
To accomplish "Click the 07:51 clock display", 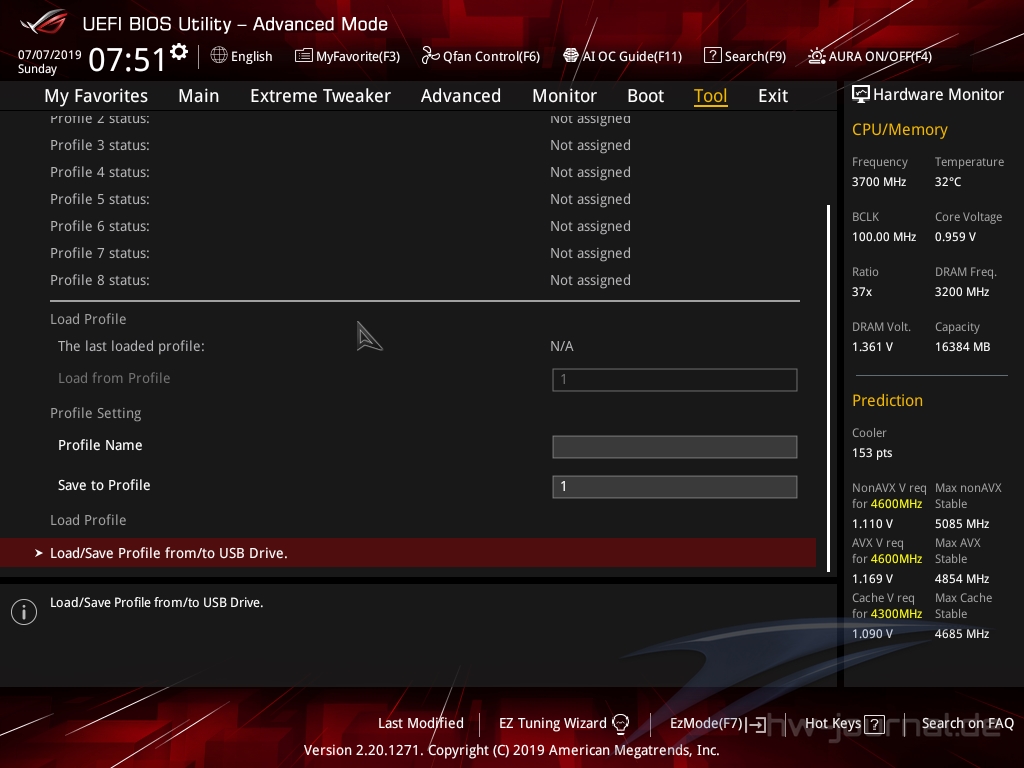I will (x=127, y=59).
